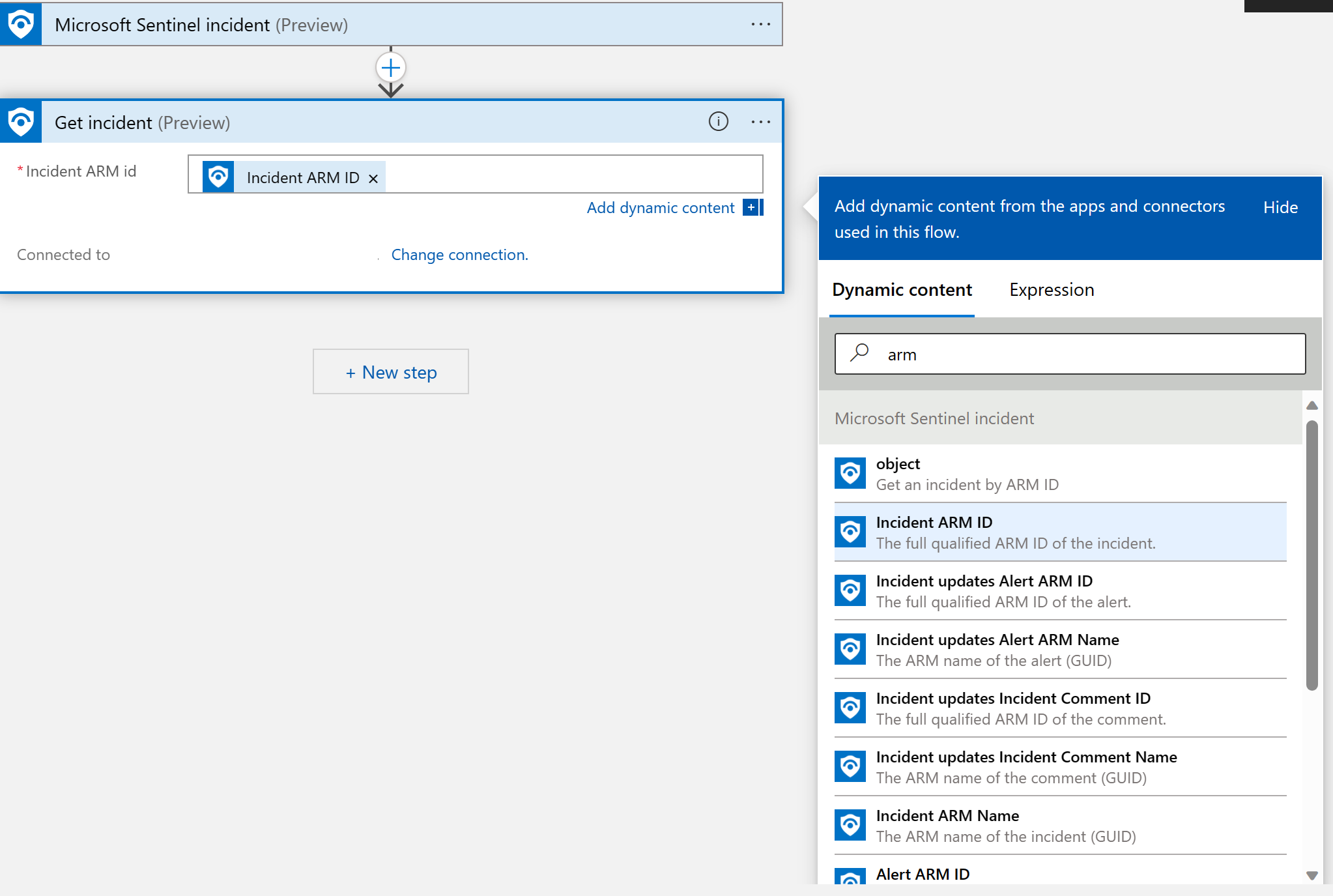Select 'Incident ARM ID' from the list
Viewport: 1333px width, 896px height.
coord(1060,532)
